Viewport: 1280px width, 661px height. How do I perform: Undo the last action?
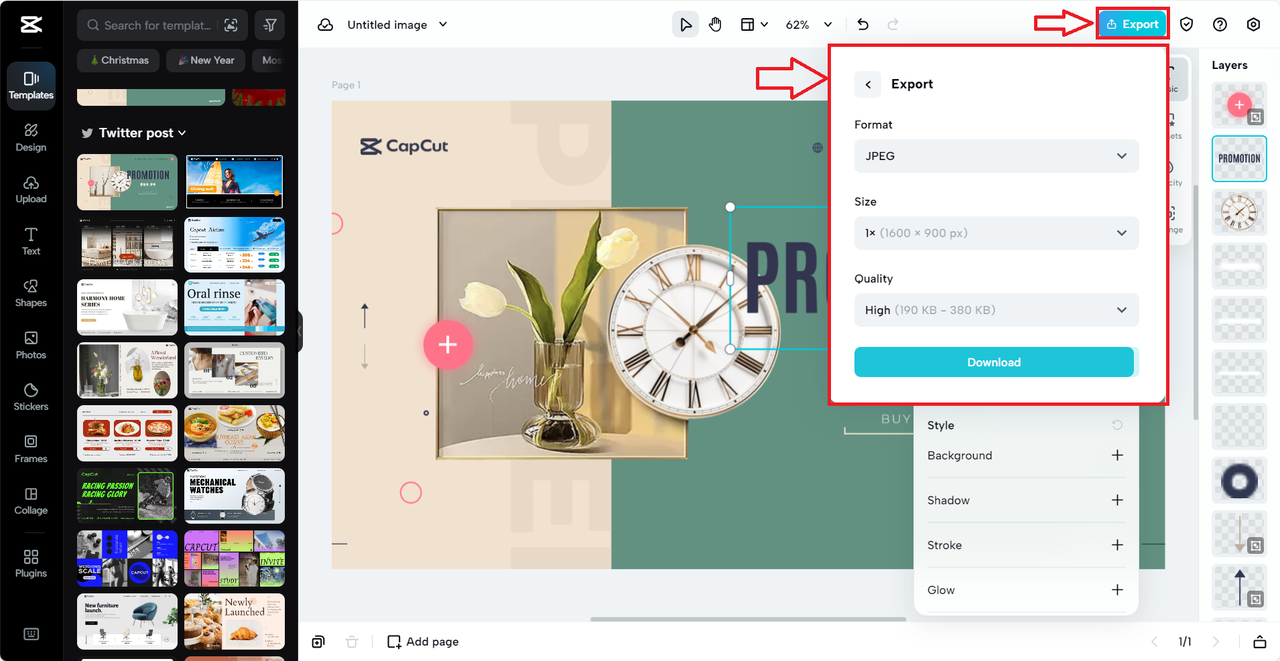(863, 25)
